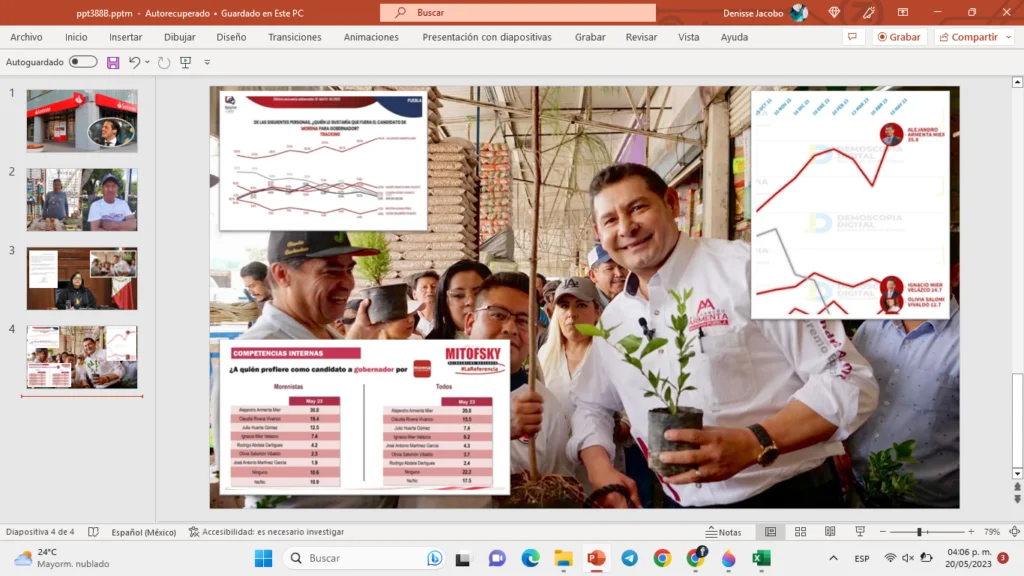
Task: Open the comments pane icon
Action: (852, 37)
